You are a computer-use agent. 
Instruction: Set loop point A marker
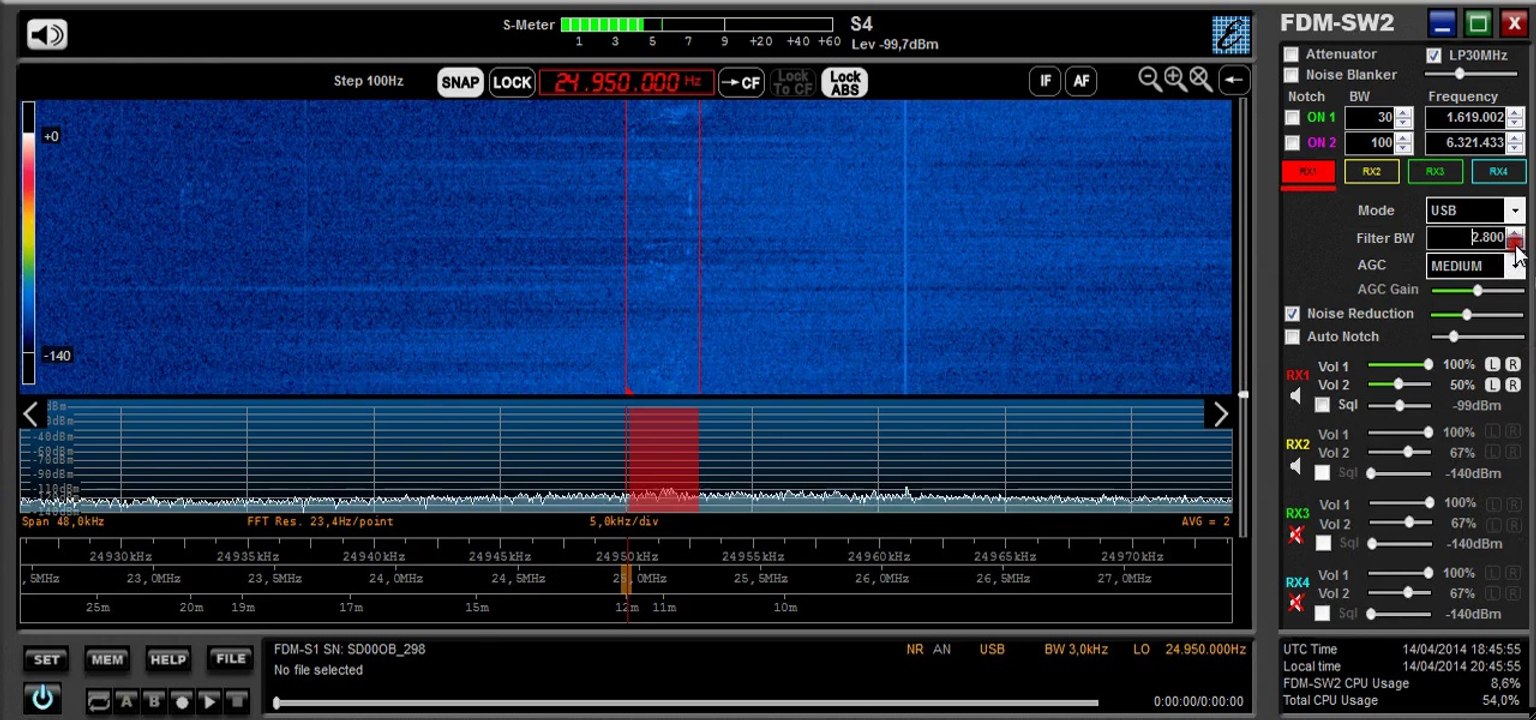click(x=127, y=701)
